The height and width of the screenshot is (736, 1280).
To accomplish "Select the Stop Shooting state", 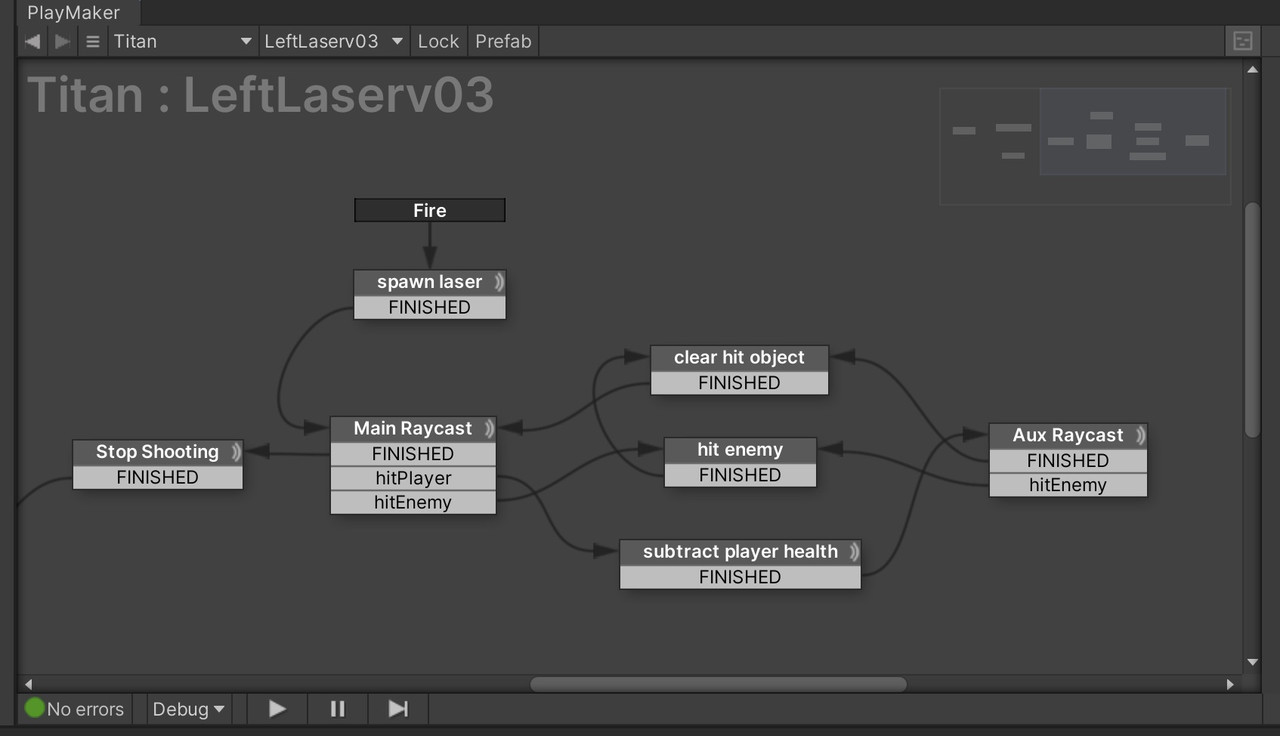I will (158, 452).
